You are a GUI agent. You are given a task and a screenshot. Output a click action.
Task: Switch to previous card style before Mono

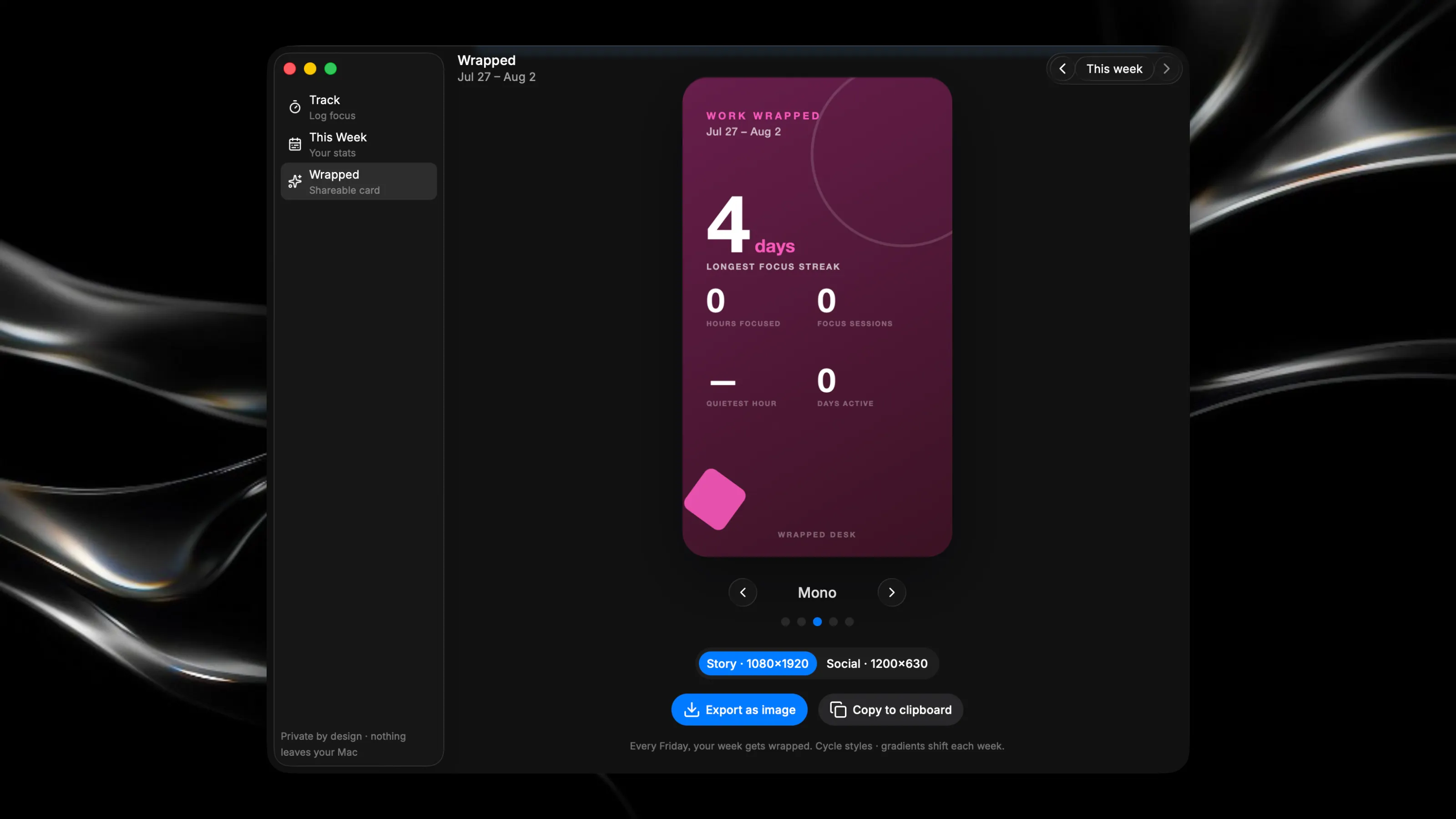[743, 592]
